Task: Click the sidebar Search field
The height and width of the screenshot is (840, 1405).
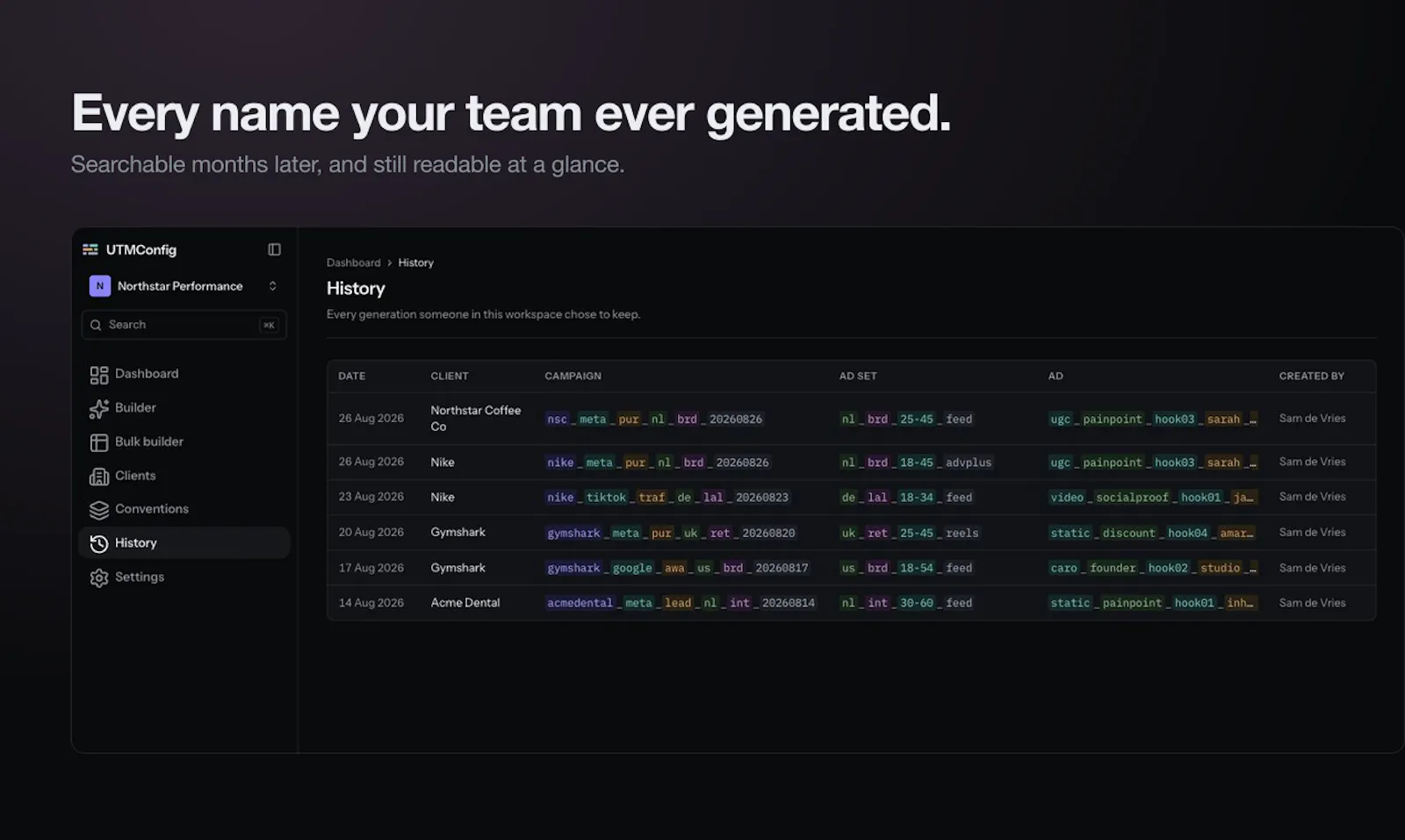Action: (184, 325)
